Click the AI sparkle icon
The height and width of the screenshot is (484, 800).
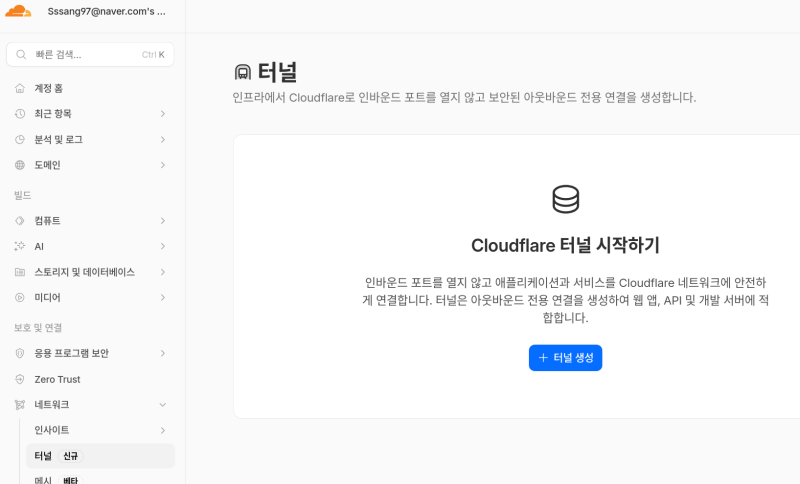20,246
